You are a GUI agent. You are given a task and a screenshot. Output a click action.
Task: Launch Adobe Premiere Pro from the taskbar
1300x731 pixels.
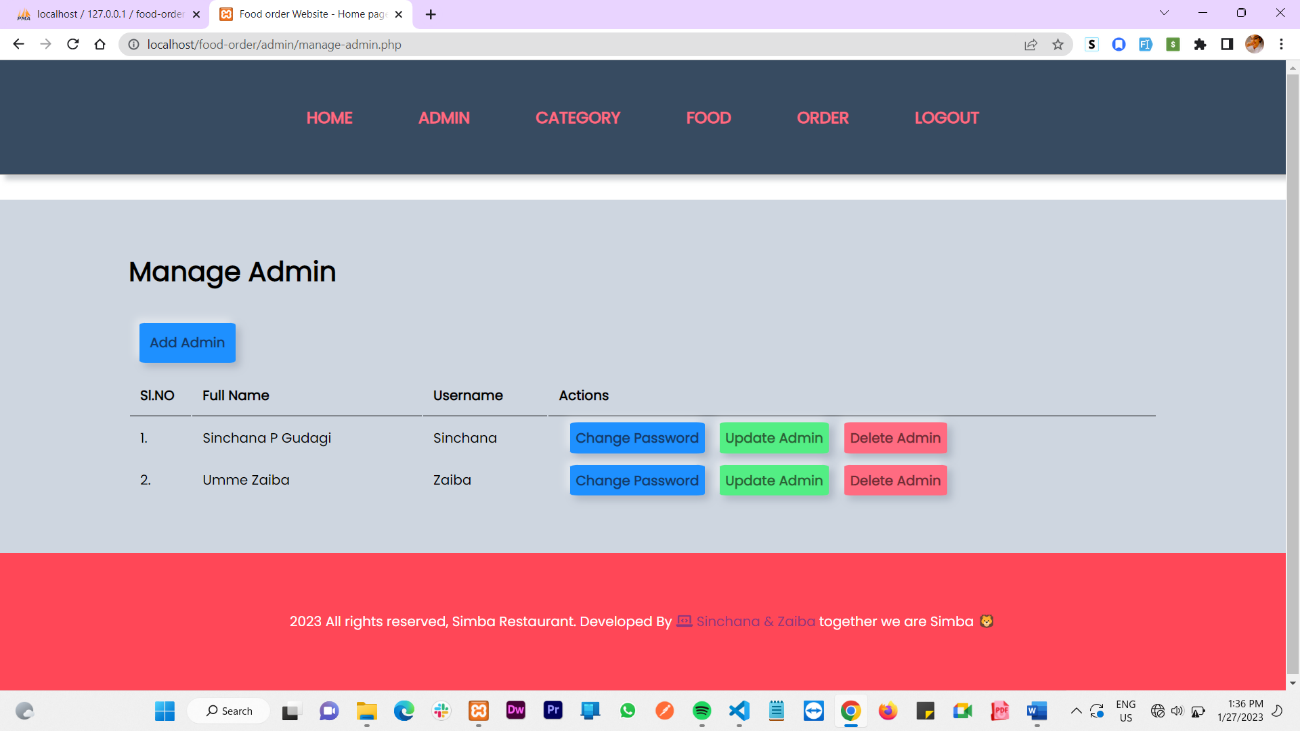(x=553, y=710)
